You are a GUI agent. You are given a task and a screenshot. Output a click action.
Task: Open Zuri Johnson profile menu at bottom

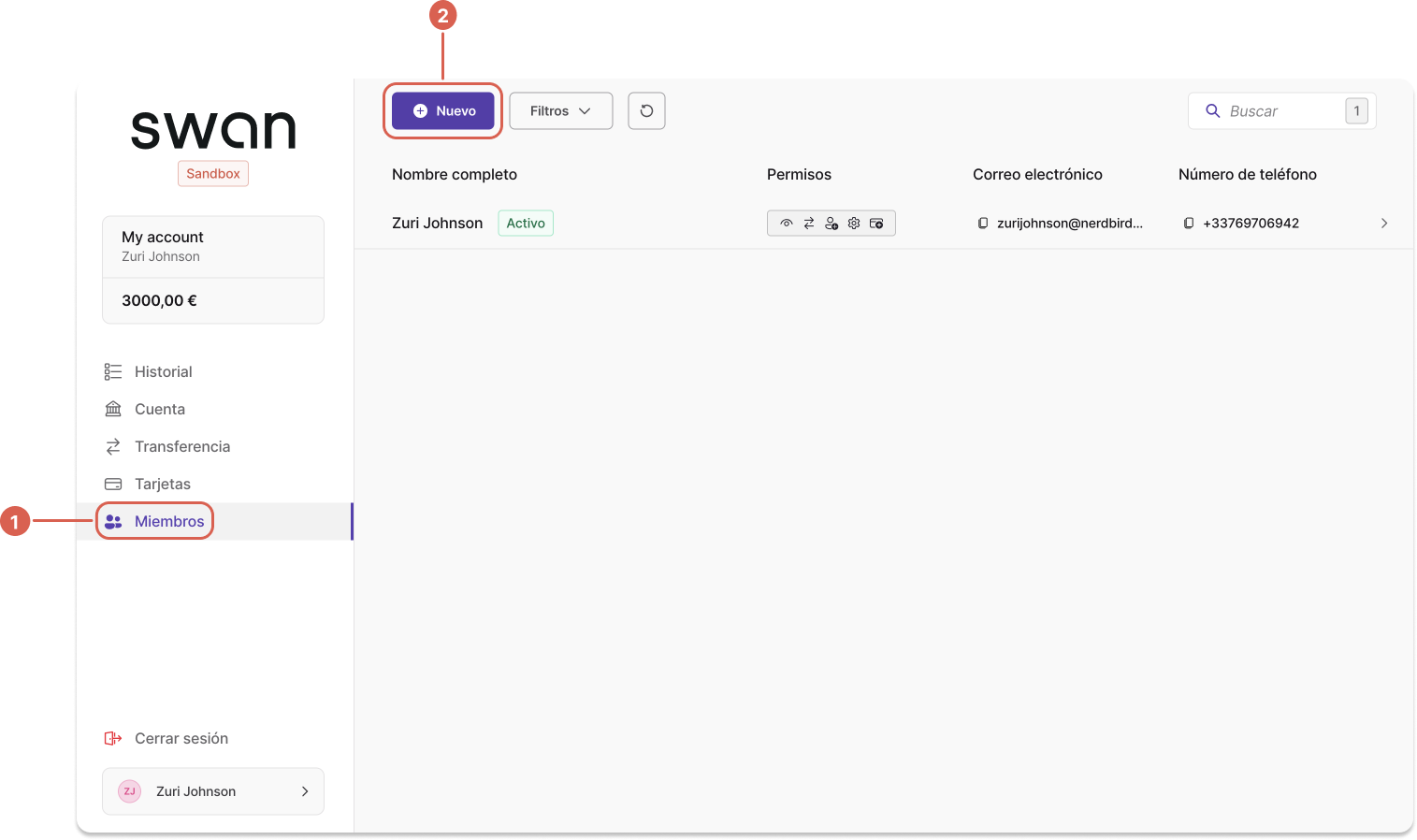213,791
